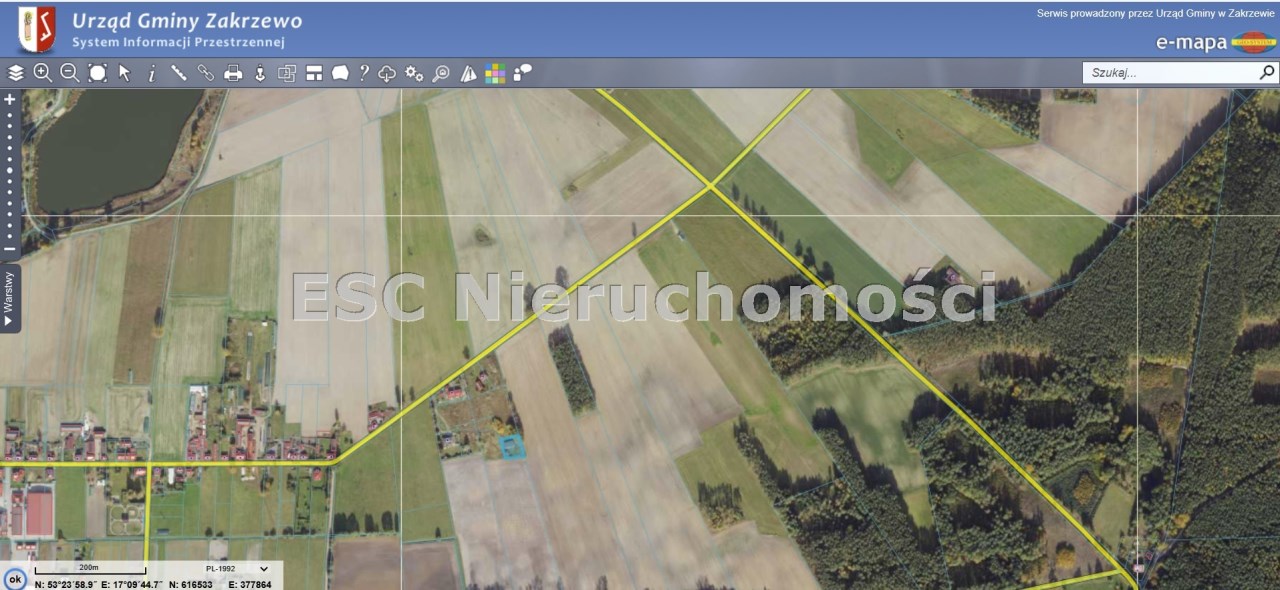This screenshot has width=1280, height=590.
Task: Open the layers stack icon in toolbar
Action: pos(16,73)
